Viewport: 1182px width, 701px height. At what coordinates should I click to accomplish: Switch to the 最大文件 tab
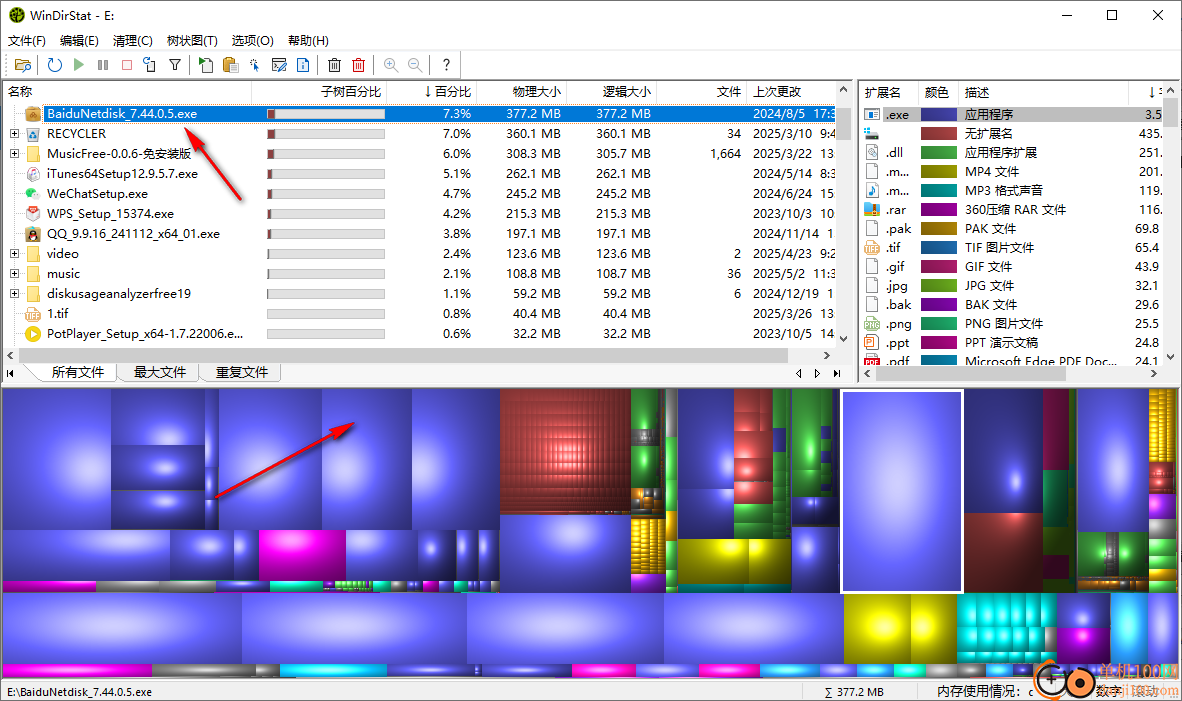[x=159, y=372]
